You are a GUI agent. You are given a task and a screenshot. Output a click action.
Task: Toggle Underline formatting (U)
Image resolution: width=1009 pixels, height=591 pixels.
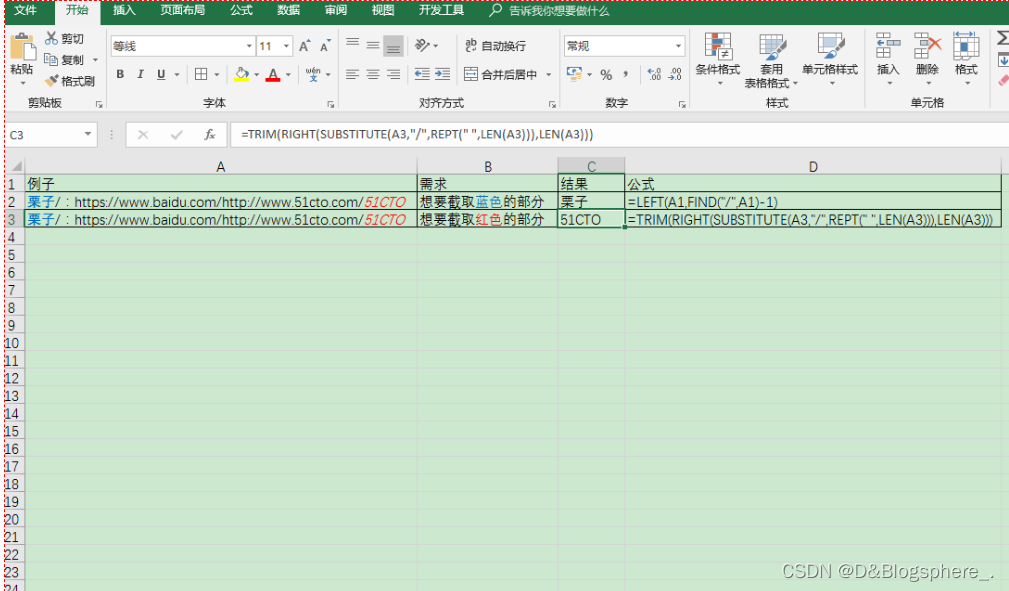161,74
